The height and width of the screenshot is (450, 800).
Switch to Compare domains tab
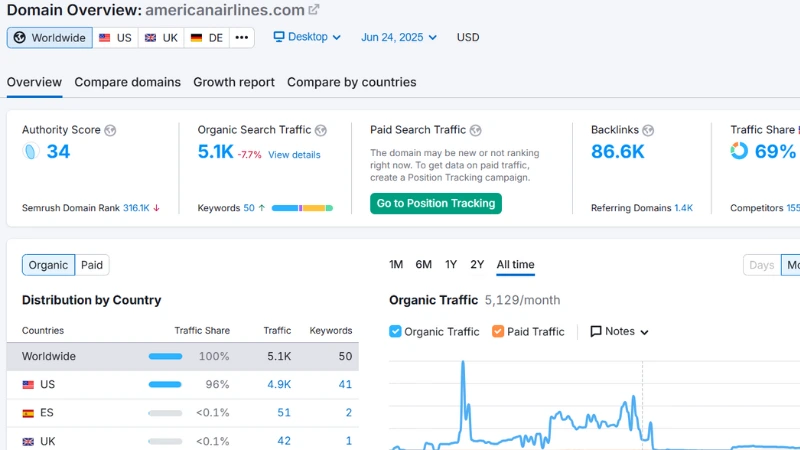(x=128, y=82)
